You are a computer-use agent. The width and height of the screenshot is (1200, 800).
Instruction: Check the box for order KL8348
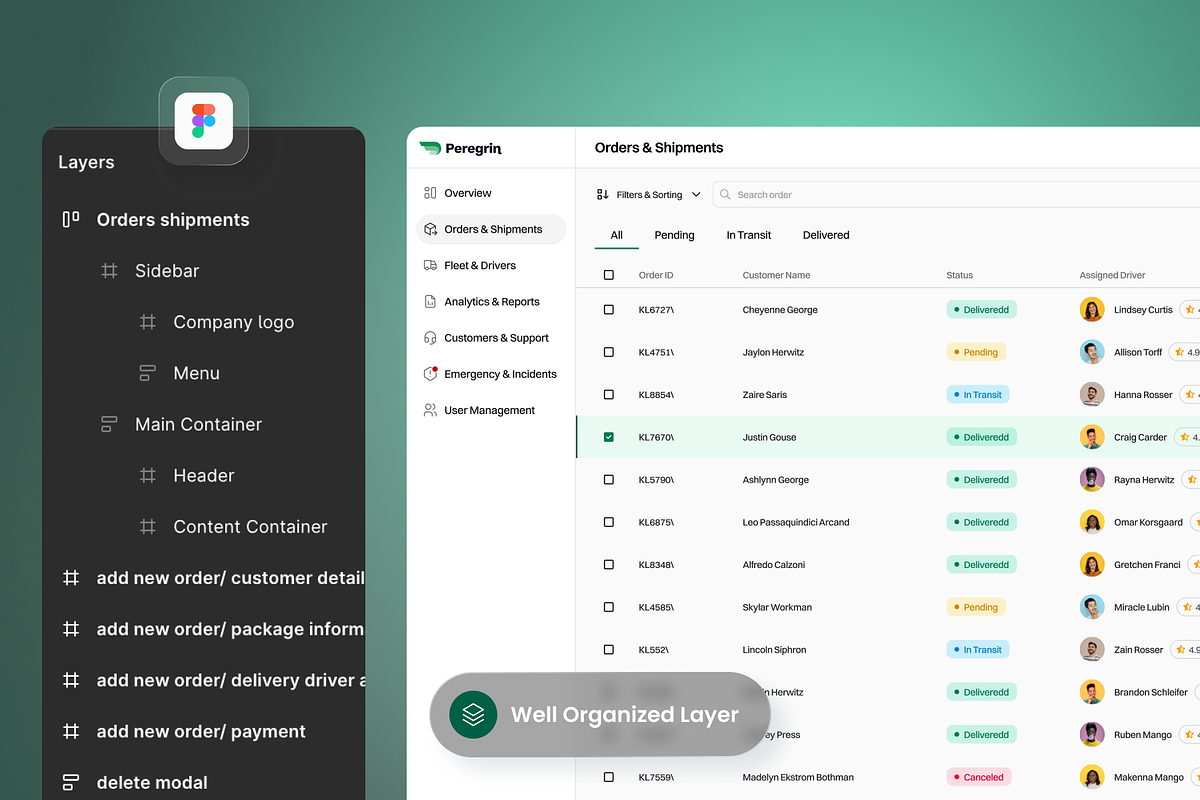coord(609,565)
